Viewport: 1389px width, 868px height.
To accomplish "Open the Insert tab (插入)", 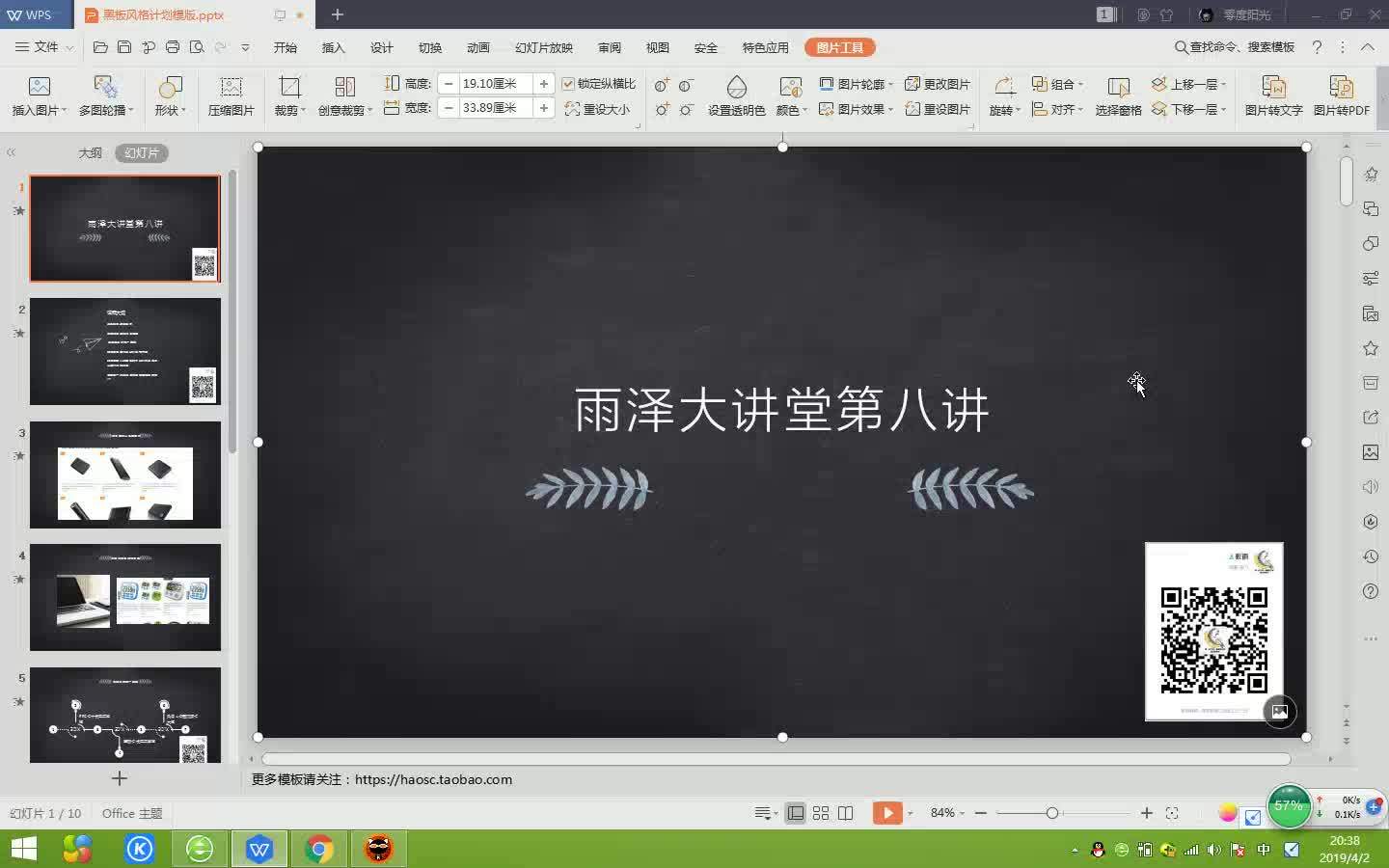I will click(x=333, y=47).
